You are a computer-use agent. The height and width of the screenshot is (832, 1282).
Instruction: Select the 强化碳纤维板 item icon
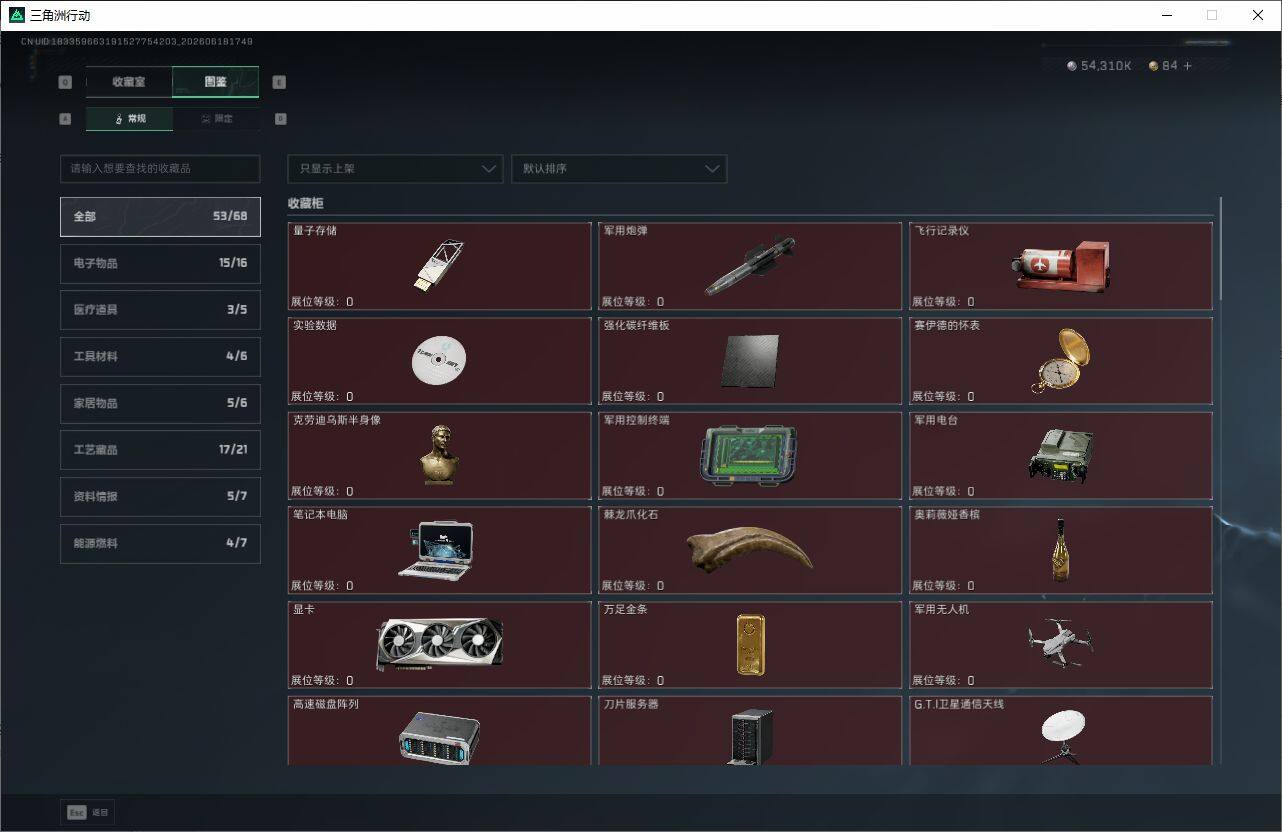[750, 360]
